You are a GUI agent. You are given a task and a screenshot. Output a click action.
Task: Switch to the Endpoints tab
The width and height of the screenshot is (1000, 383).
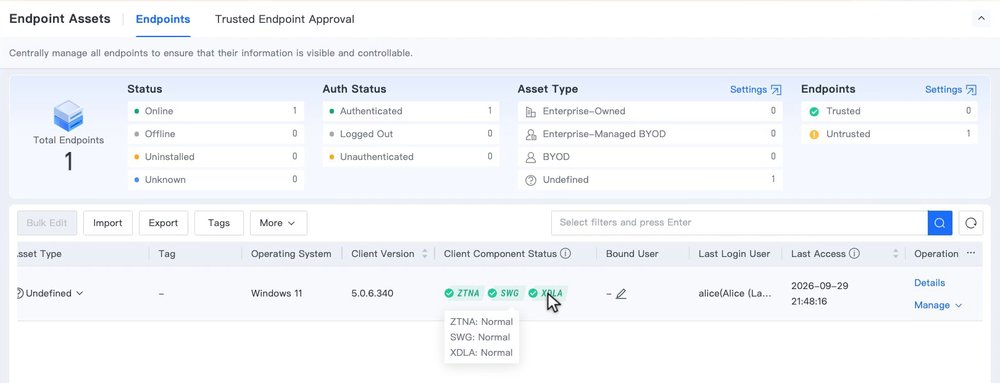(163, 19)
